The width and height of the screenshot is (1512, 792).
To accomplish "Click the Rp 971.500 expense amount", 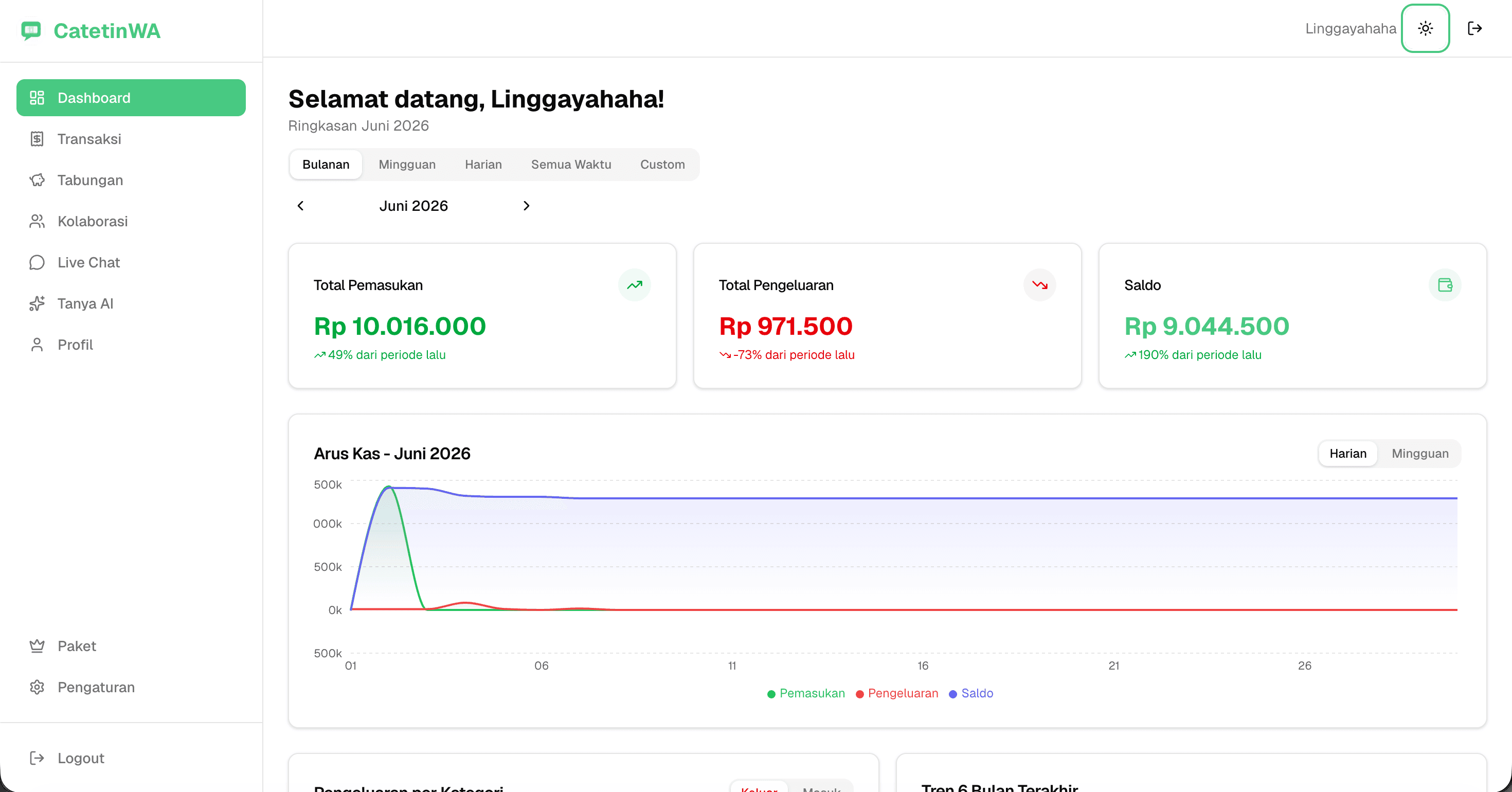I will pos(785,327).
